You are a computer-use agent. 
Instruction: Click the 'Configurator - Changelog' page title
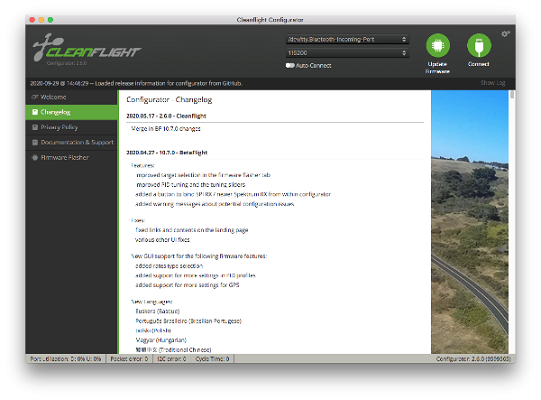tap(169, 100)
